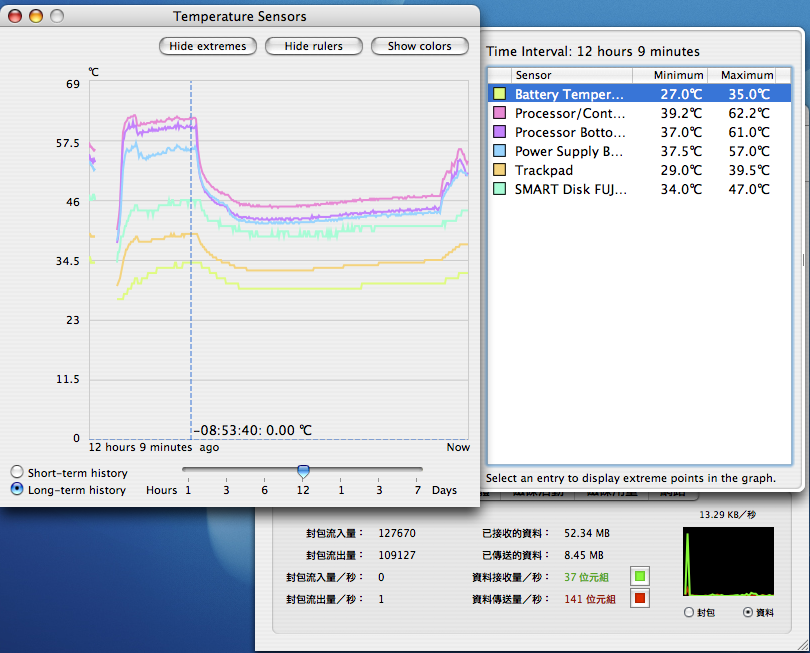Screen dimensions: 810x653
Task: Click the 127670 packets-in value
Action: point(397,533)
